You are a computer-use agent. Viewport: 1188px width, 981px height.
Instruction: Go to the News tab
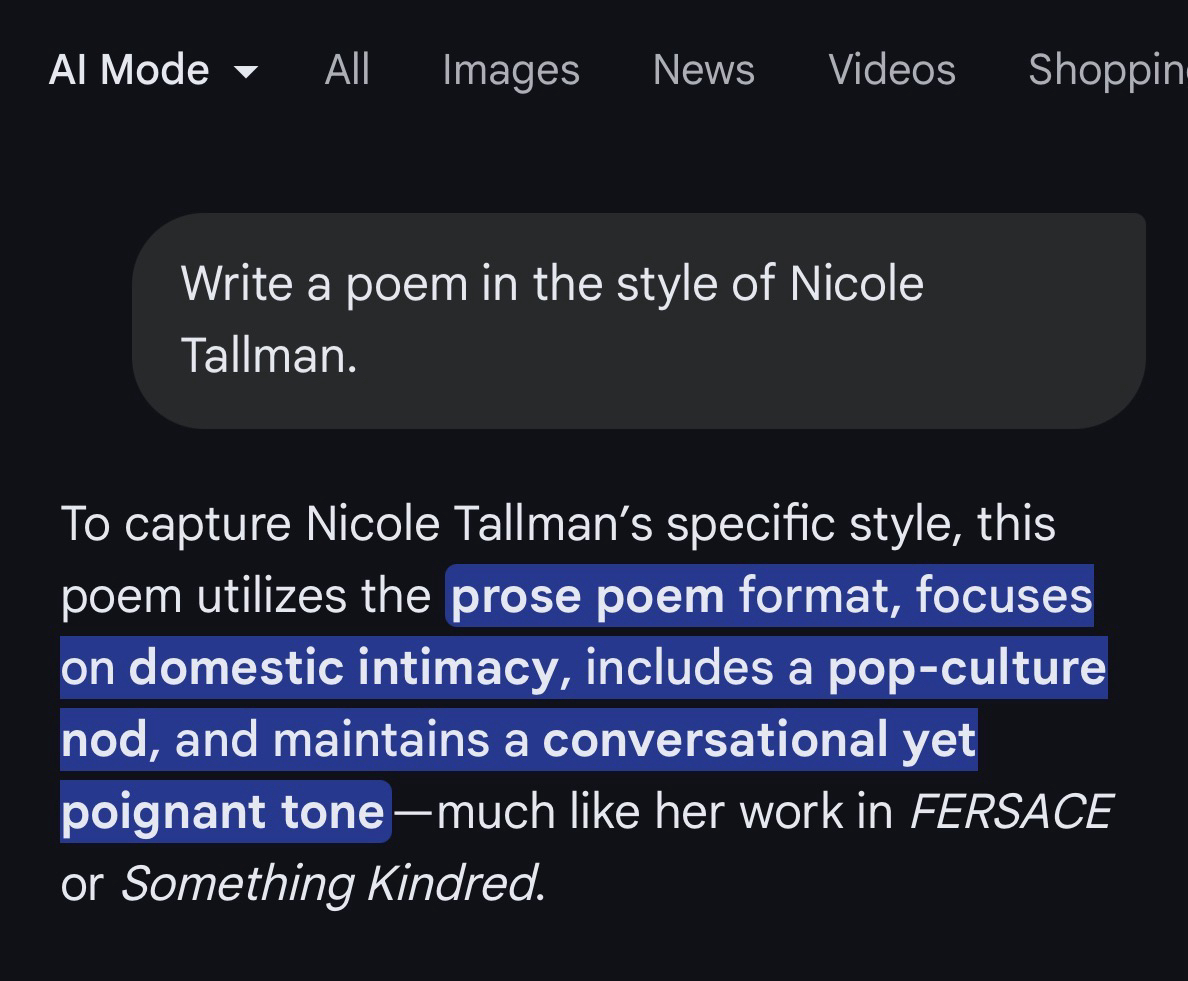[703, 70]
